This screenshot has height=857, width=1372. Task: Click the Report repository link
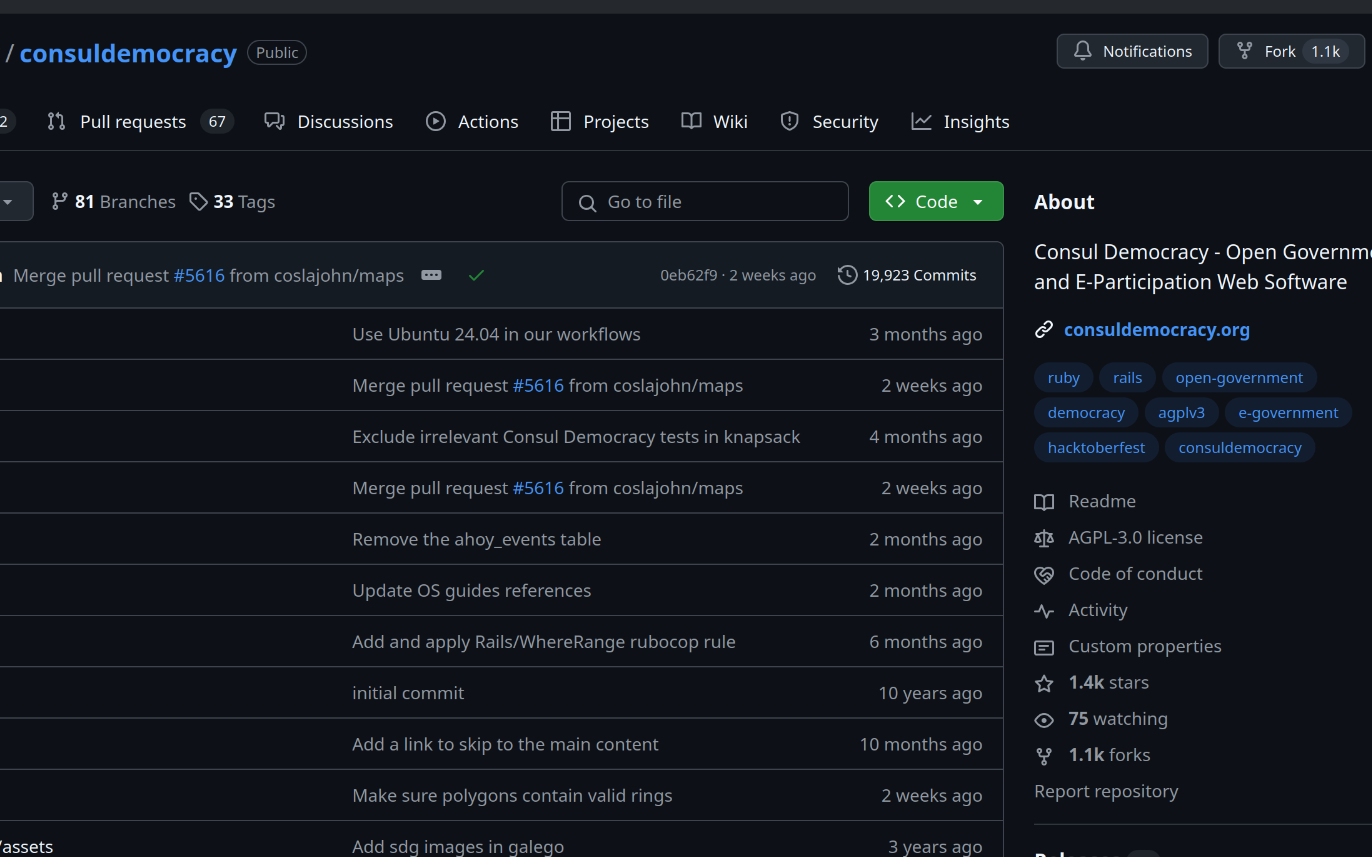pos(1106,791)
